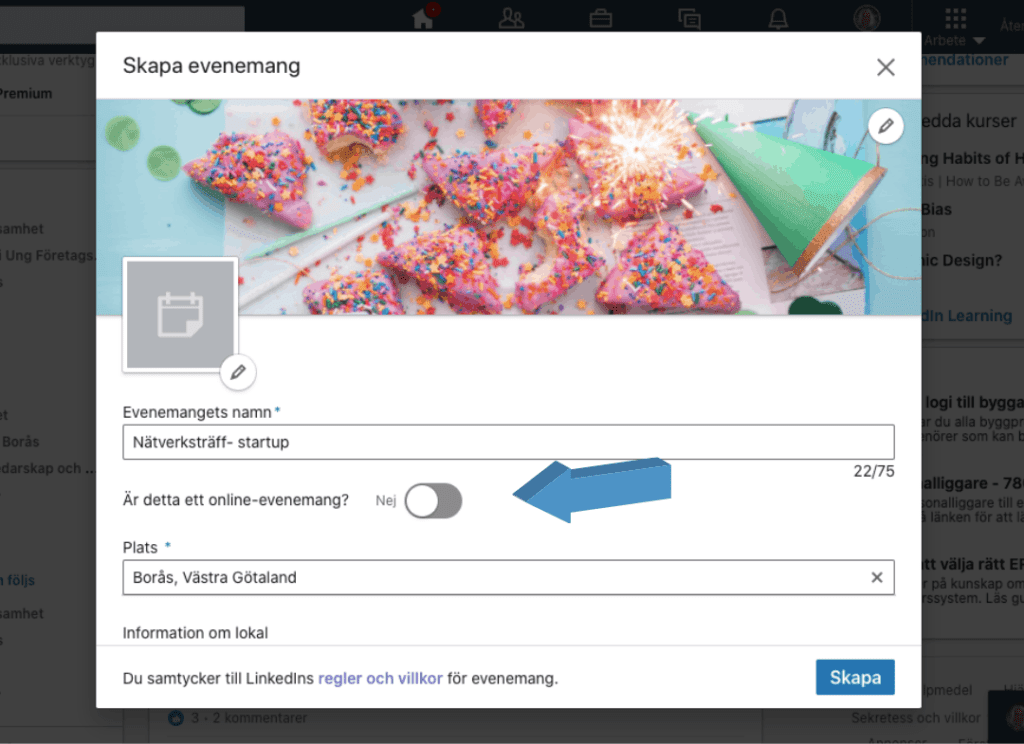The image size is (1024, 744).
Task: Open the regler och villkor link
Action: point(380,678)
